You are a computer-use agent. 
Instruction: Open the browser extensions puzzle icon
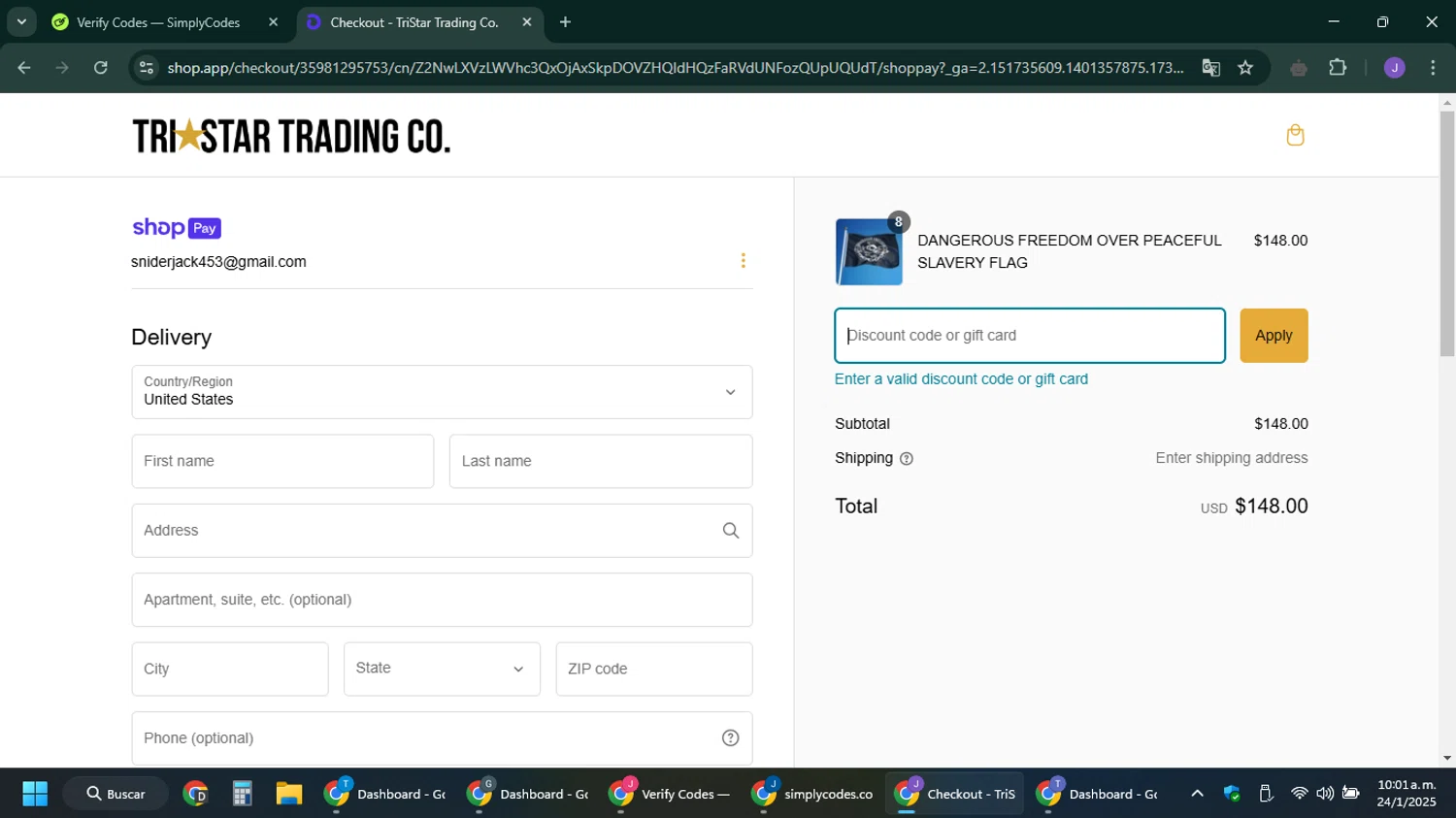tap(1338, 68)
